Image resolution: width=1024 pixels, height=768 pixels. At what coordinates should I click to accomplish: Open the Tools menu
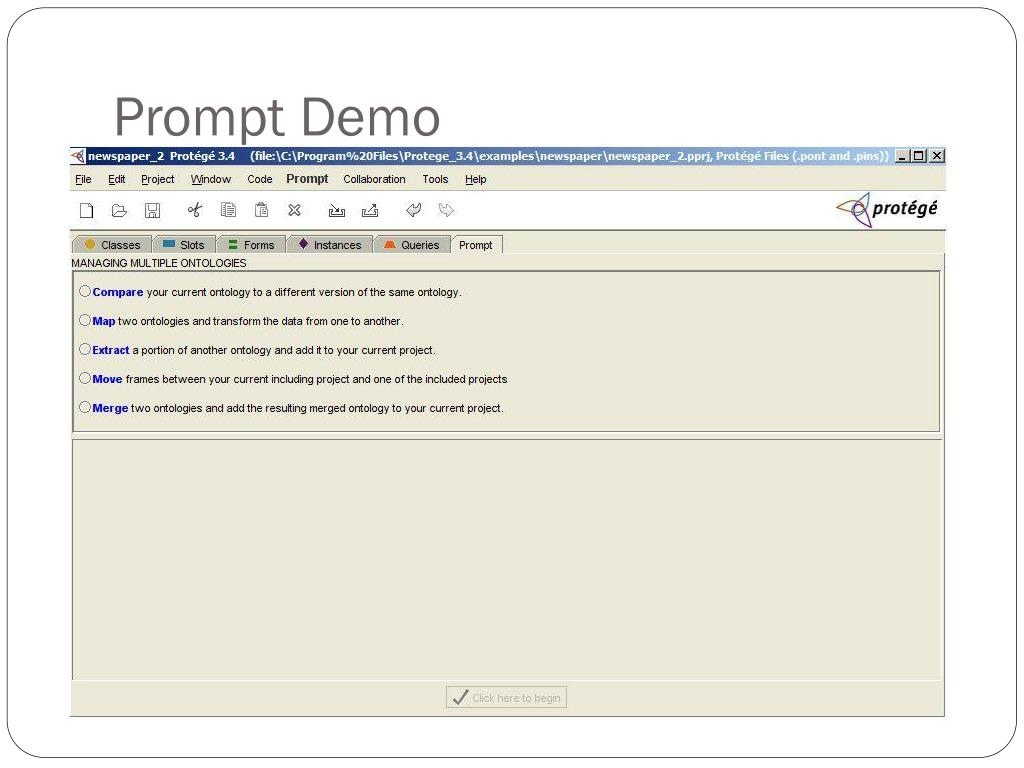435,179
